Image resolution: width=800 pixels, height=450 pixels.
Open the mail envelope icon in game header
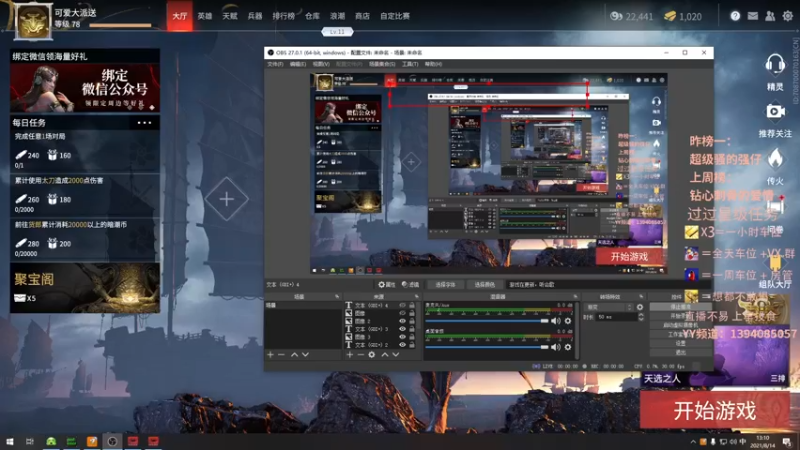click(753, 16)
